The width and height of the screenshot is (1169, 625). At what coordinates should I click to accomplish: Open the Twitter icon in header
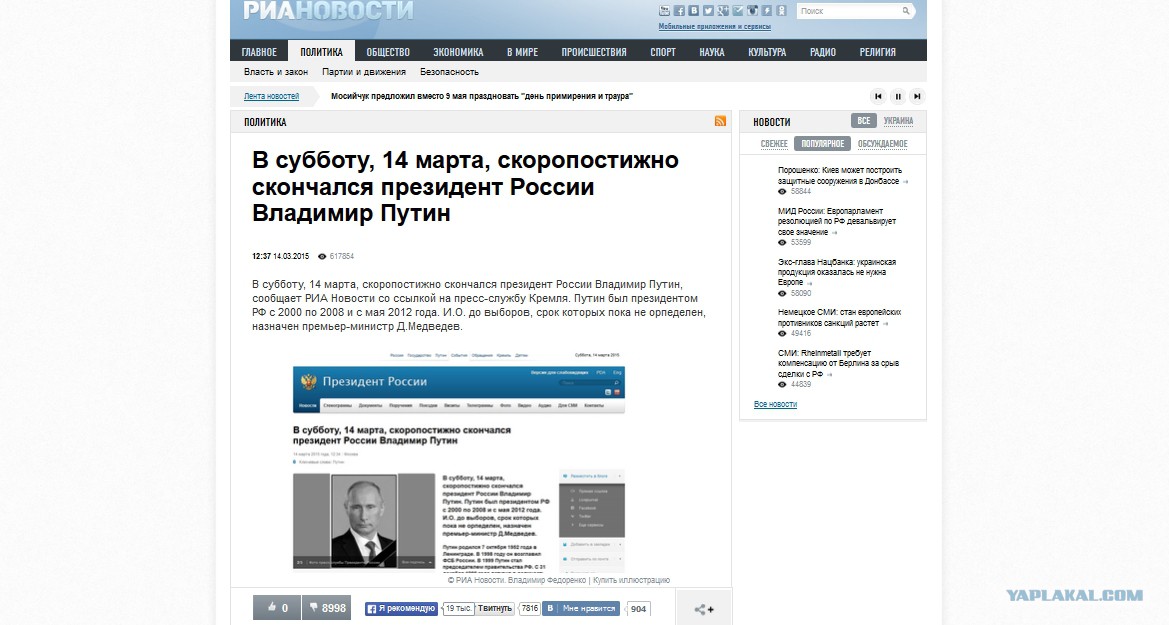pyautogui.click(x=708, y=10)
